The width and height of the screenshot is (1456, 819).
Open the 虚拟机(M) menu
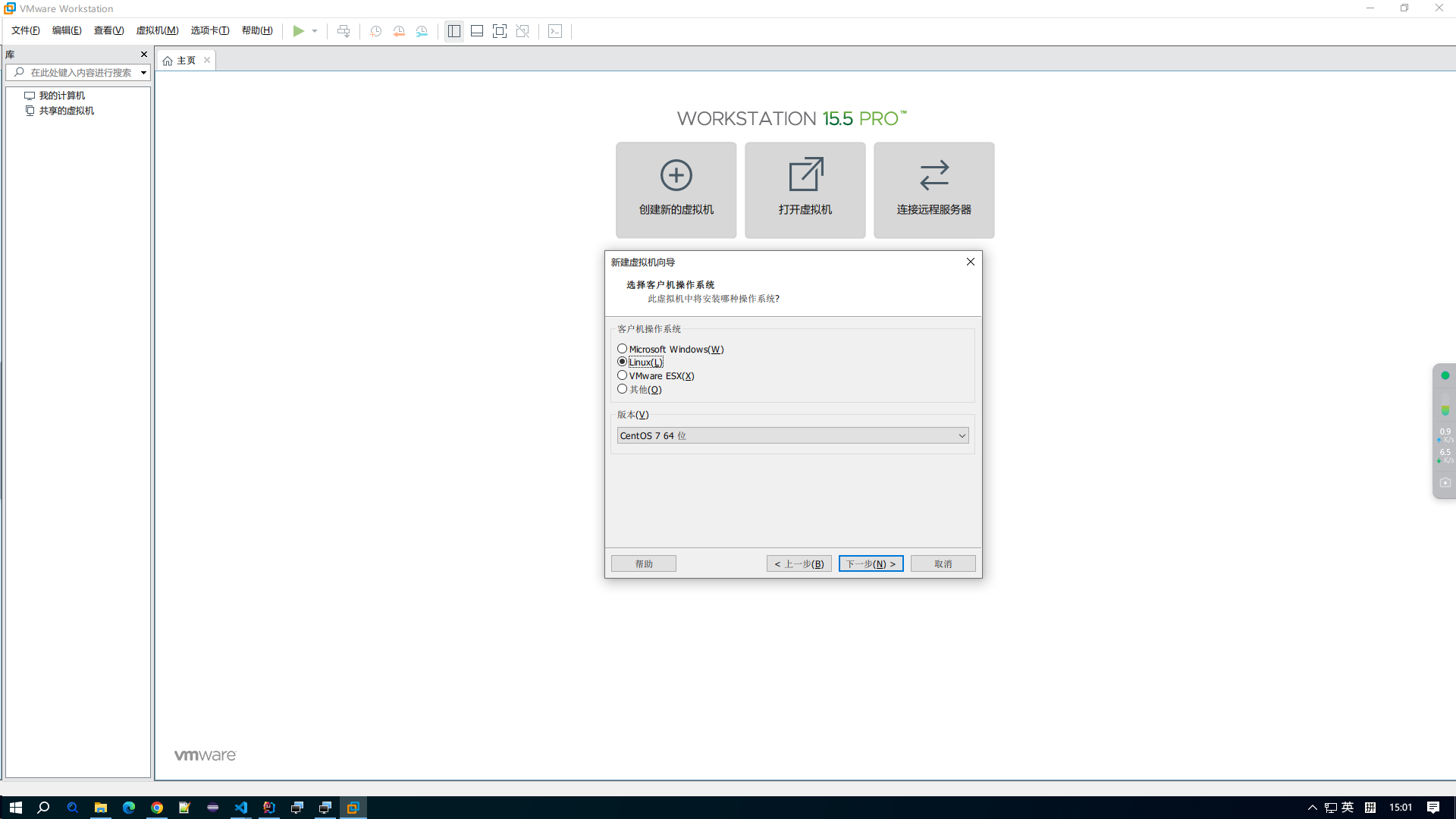point(157,30)
